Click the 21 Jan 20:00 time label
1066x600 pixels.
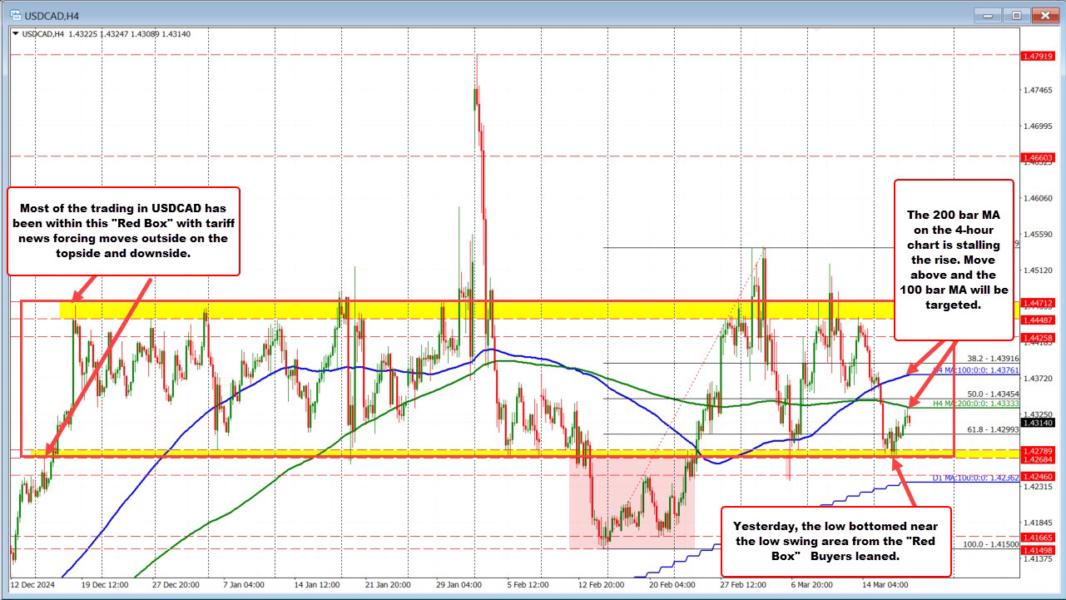pos(388,584)
